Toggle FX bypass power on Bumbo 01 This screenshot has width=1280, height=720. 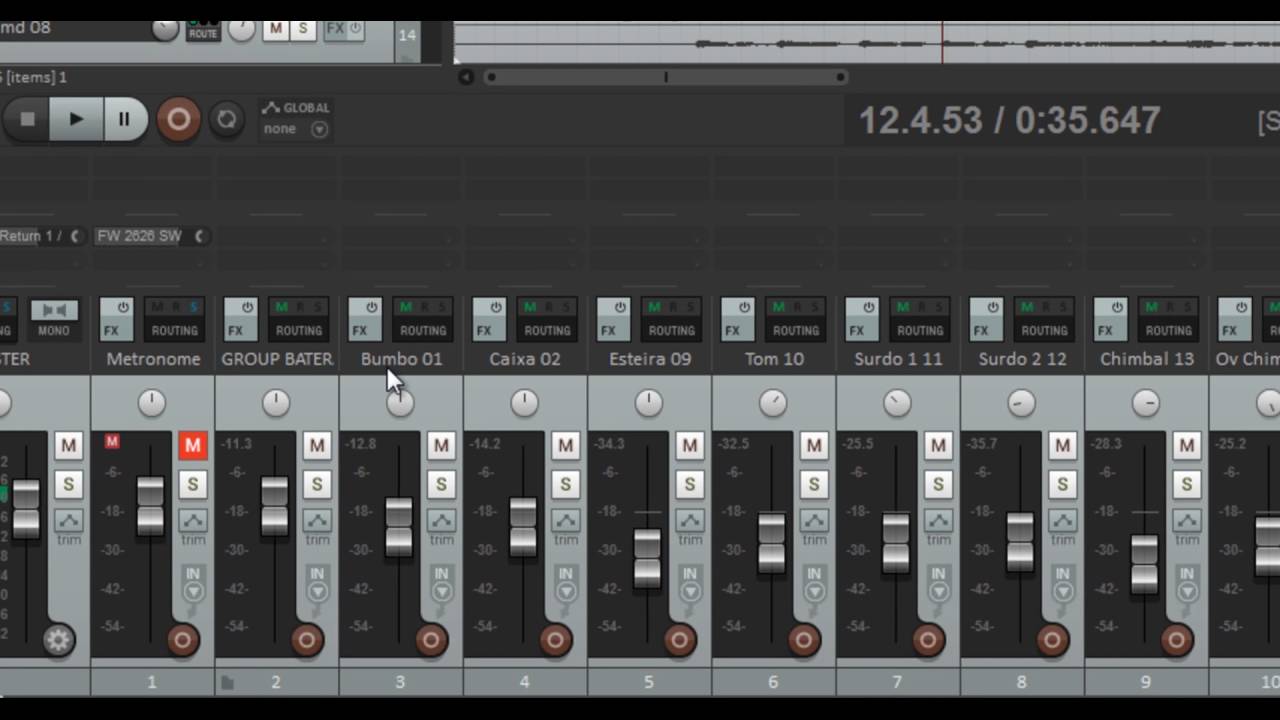tap(371, 308)
